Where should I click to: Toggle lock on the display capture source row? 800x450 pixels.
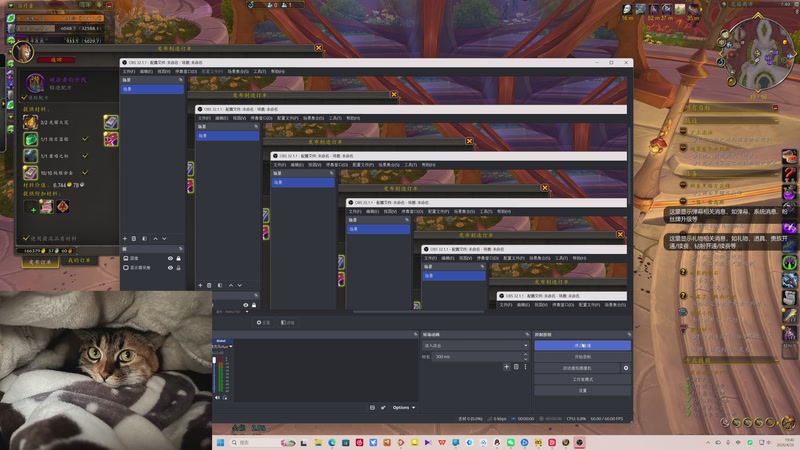(179, 267)
